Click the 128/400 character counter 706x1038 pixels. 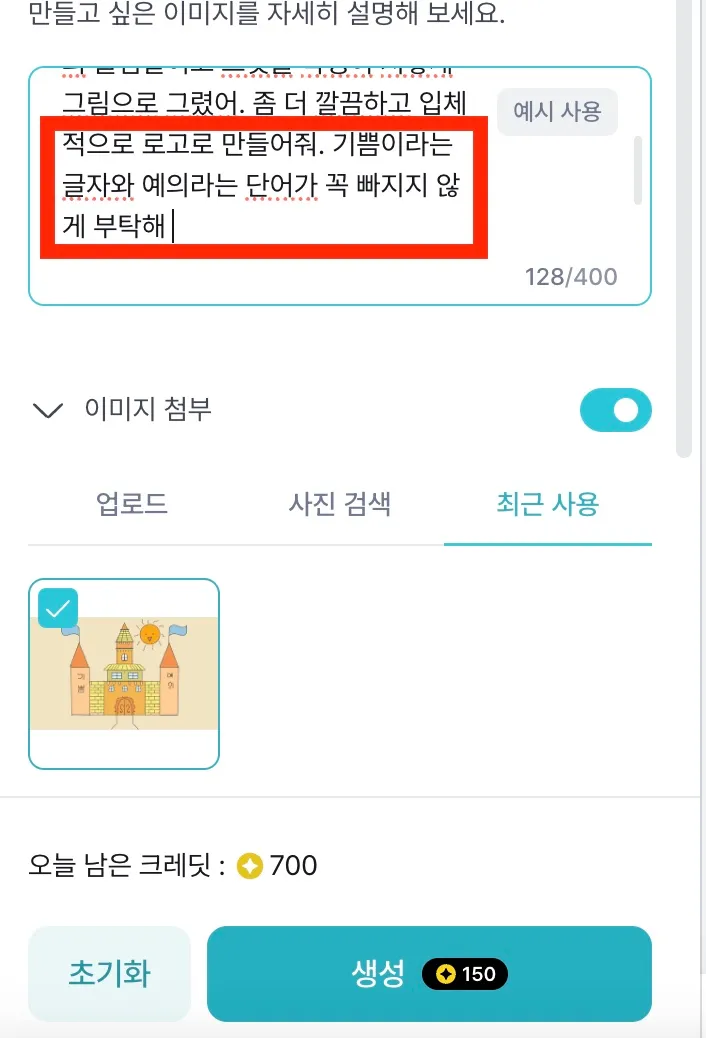[x=571, y=277]
